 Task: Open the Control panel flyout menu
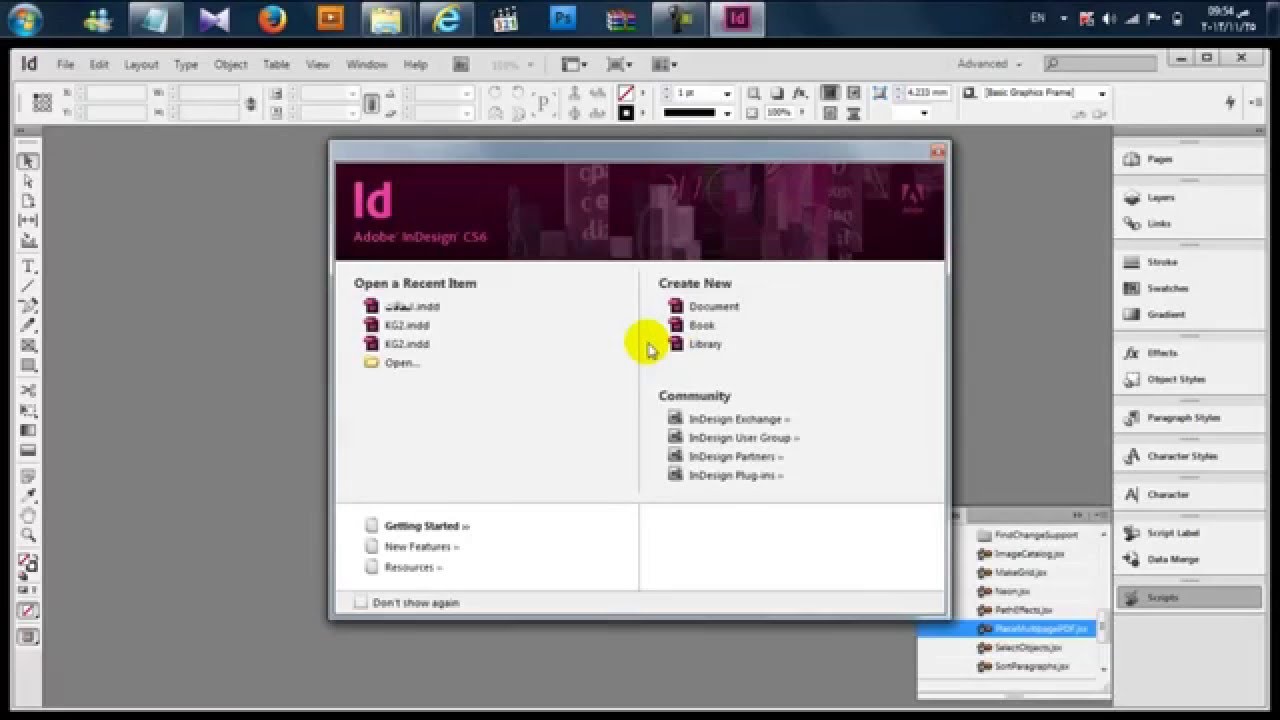tap(1257, 103)
